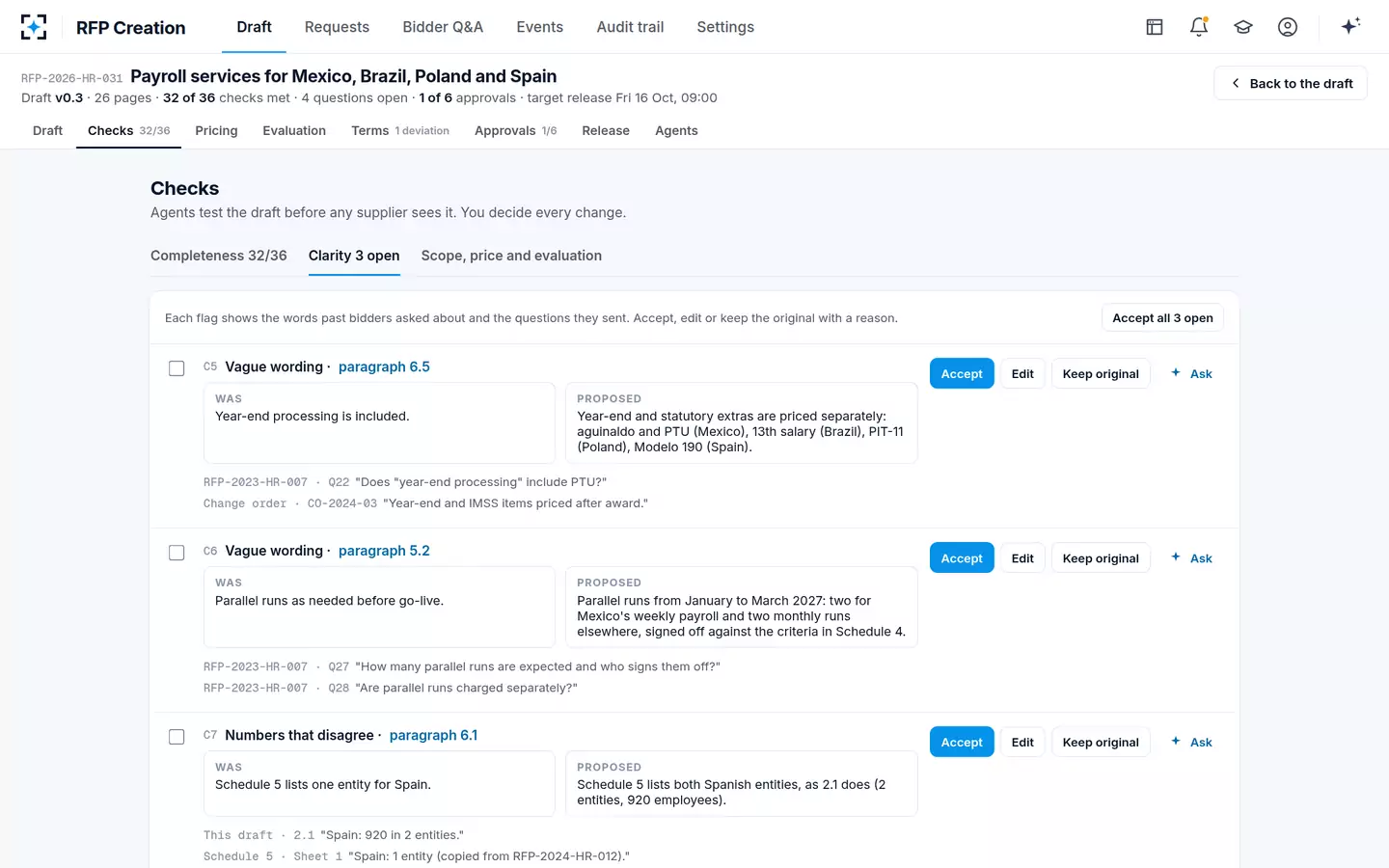Click Back to the draft button
Viewport: 1389px width, 868px height.
(x=1291, y=84)
